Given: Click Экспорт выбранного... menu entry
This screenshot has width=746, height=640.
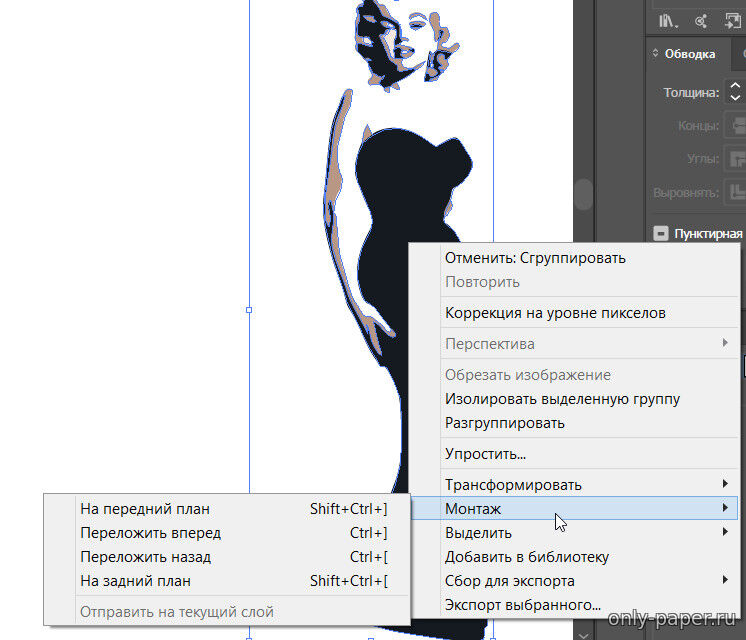Looking at the screenshot, I should click(x=523, y=605).
